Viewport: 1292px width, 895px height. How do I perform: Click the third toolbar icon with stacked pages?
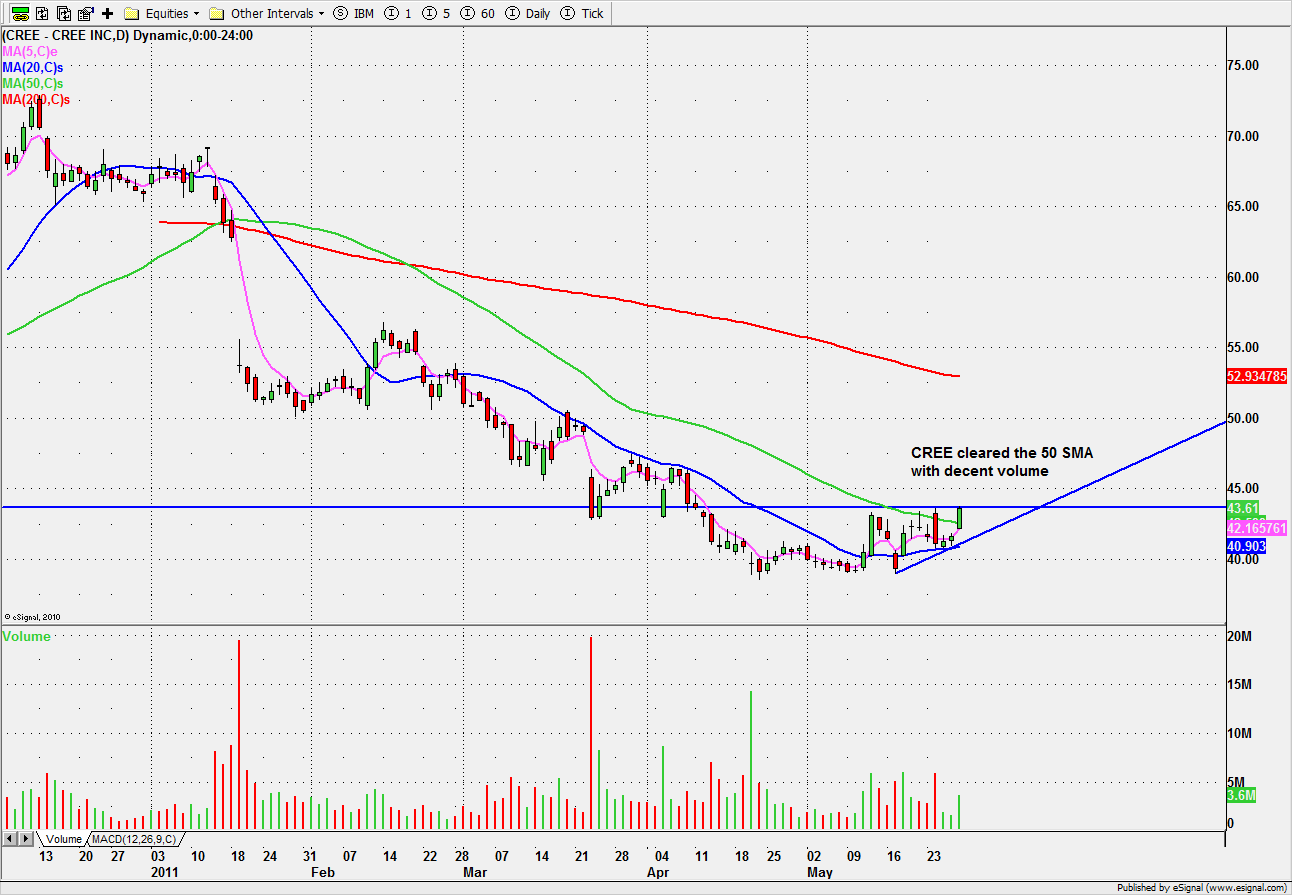pos(63,13)
